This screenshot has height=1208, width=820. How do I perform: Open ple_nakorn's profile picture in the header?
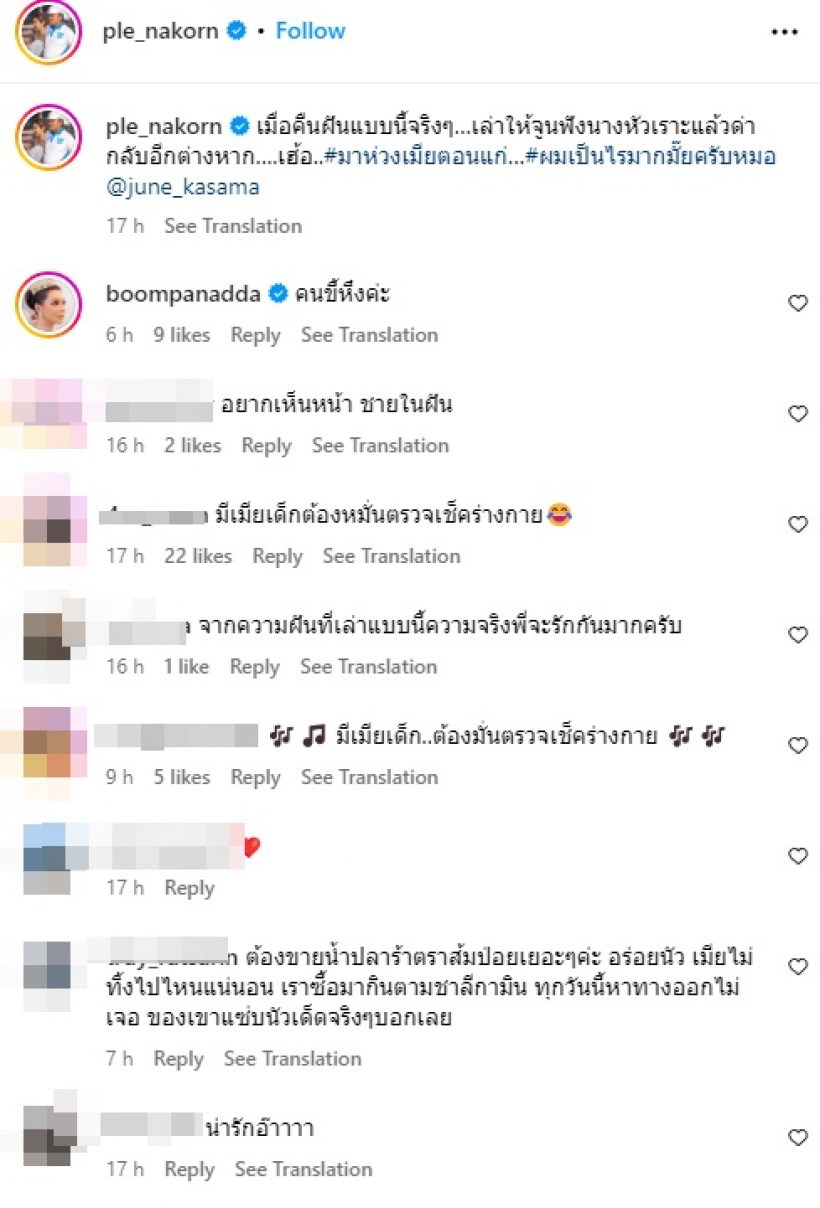pyautogui.click(x=48, y=32)
